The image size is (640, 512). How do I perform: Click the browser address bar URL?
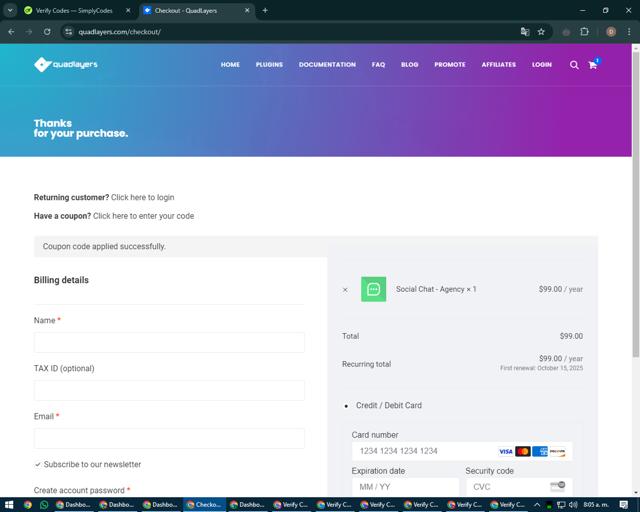point(119,31)
